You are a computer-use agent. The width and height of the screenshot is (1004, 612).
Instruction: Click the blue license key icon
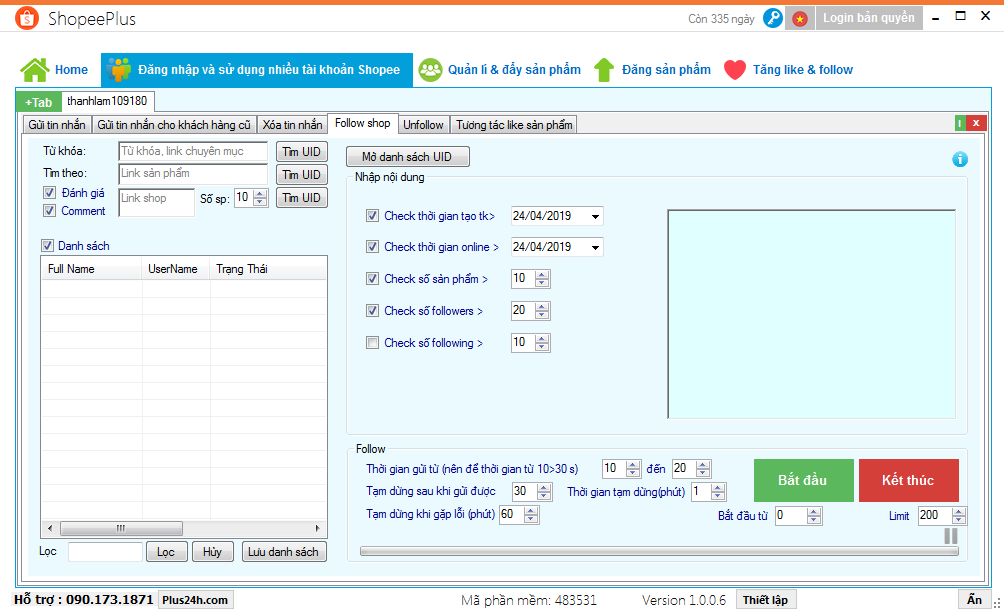pyautogui.click(x=772, y=19)
